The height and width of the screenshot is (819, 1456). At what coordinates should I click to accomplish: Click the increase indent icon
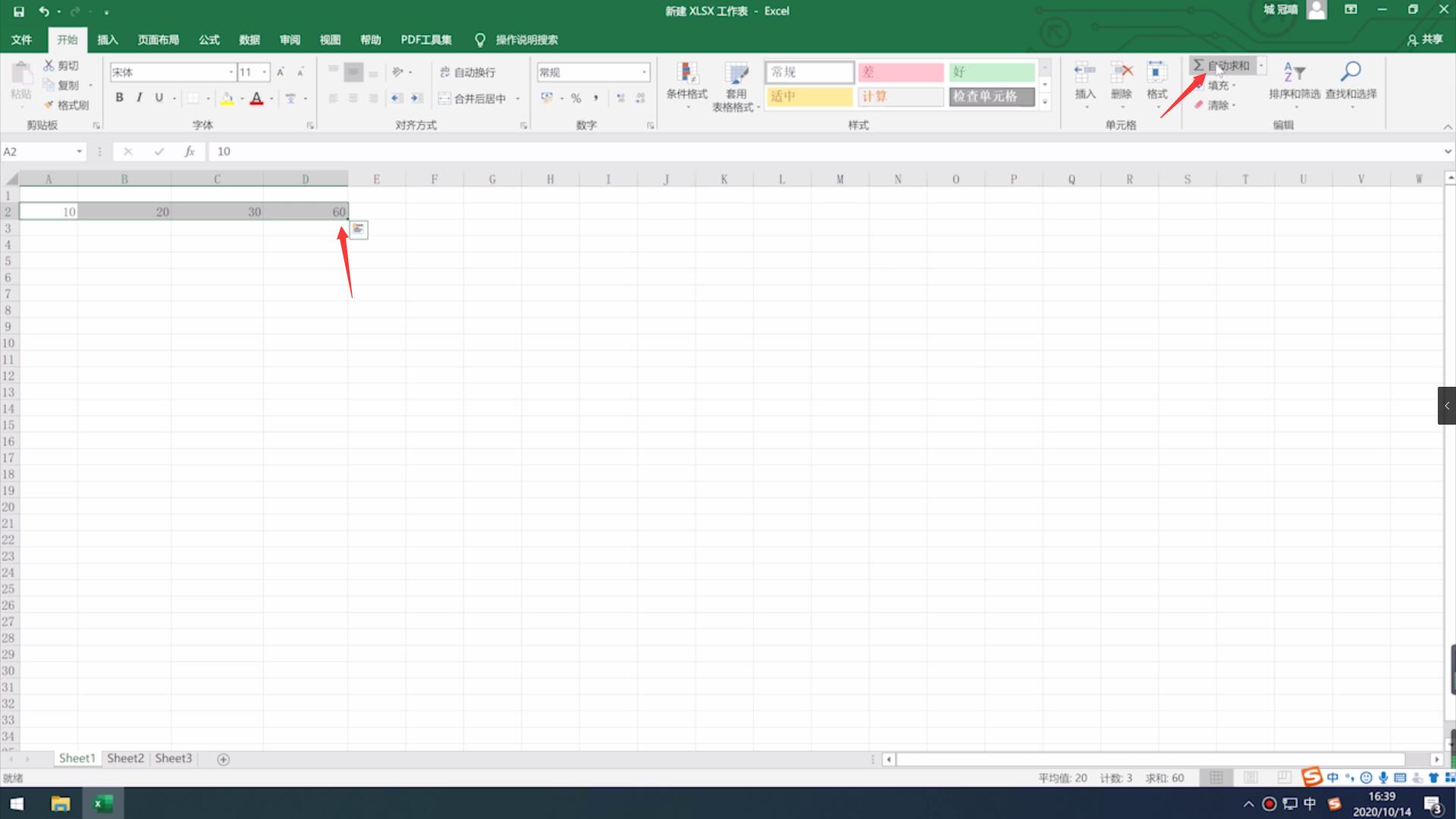(x=416, y=98)
